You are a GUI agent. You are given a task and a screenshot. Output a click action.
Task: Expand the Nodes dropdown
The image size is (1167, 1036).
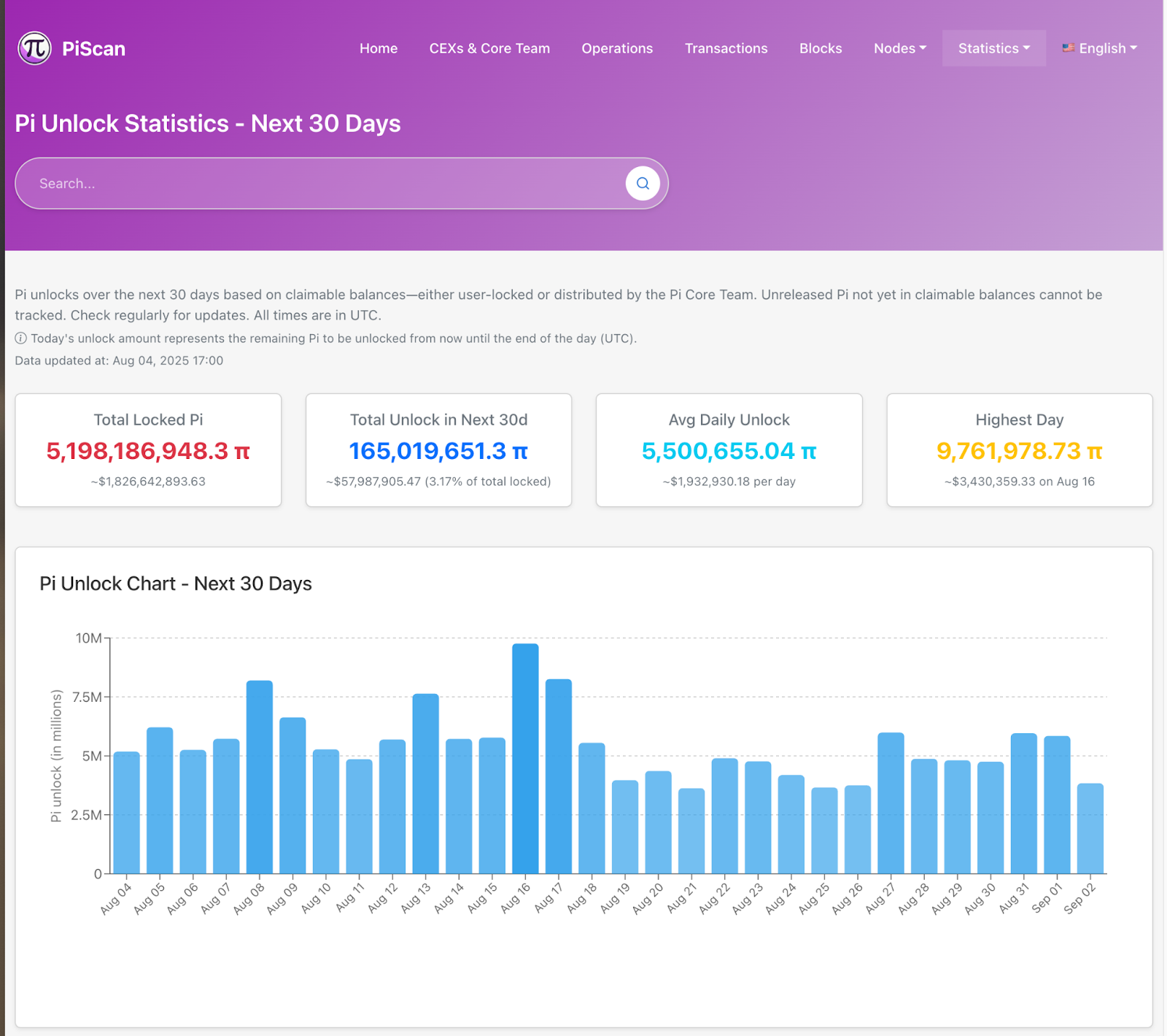[899, 48]
